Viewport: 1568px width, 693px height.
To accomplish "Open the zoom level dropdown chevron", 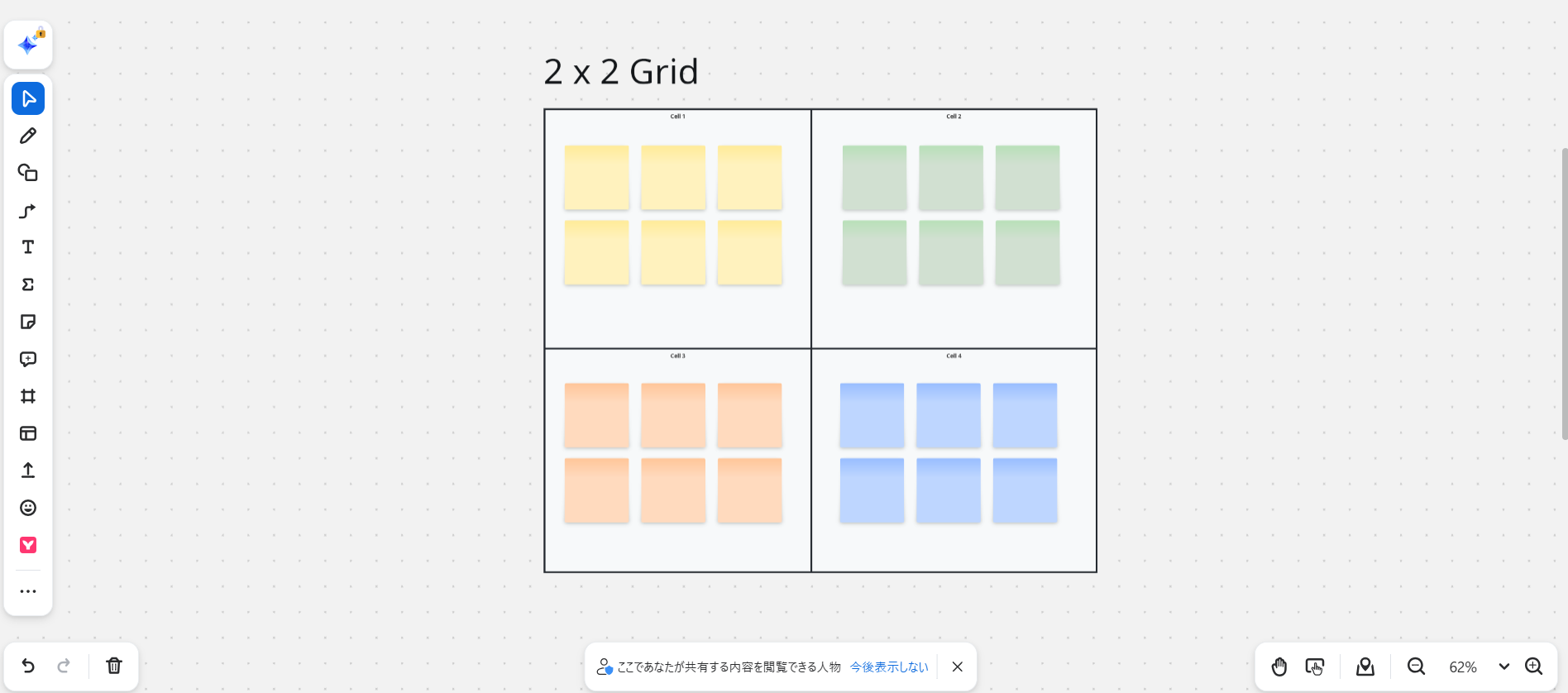I will point(1503,666).
